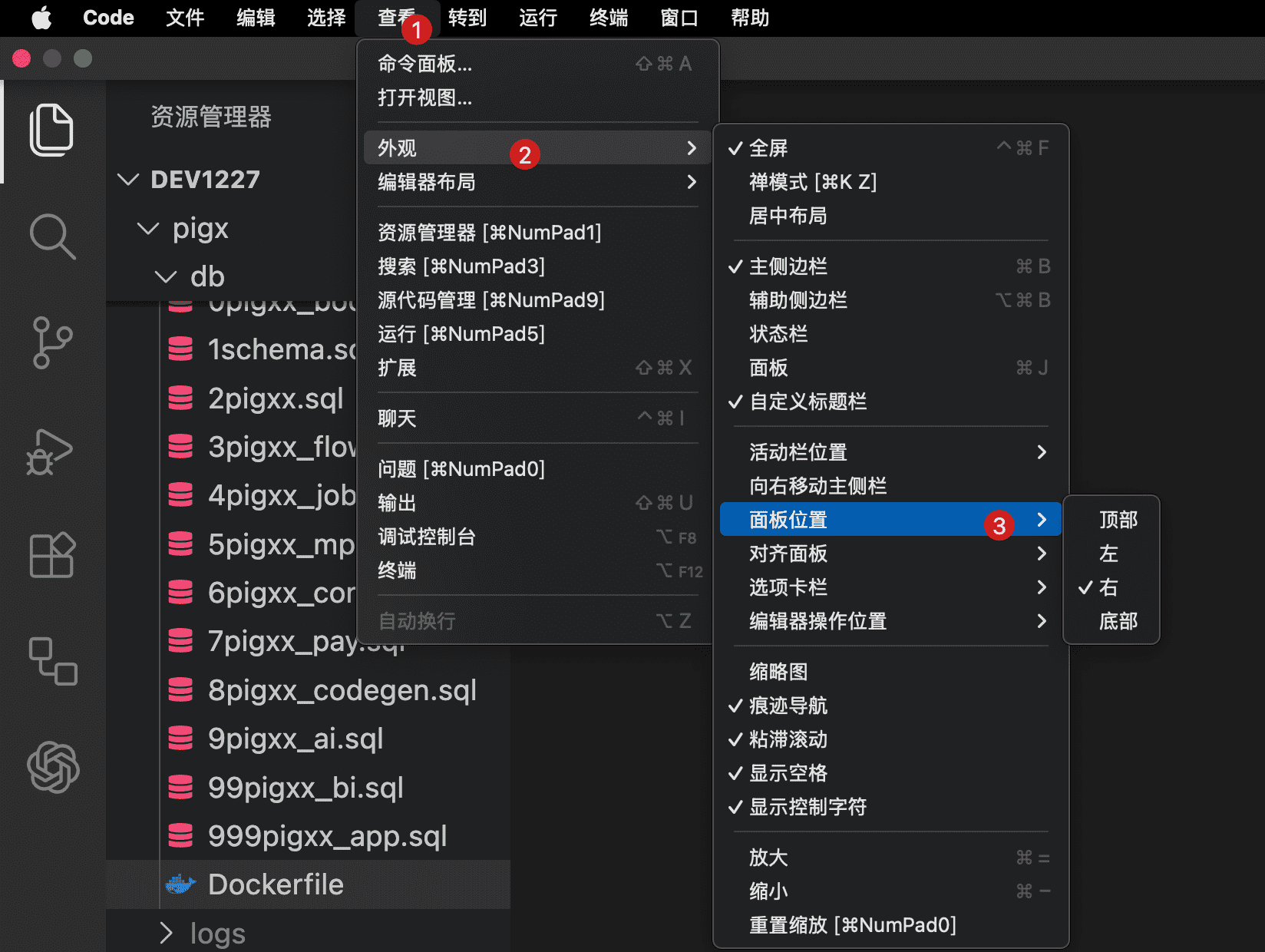1265x952 pixels.
Task: Open the Search view icon
Action: coord(51,236)
